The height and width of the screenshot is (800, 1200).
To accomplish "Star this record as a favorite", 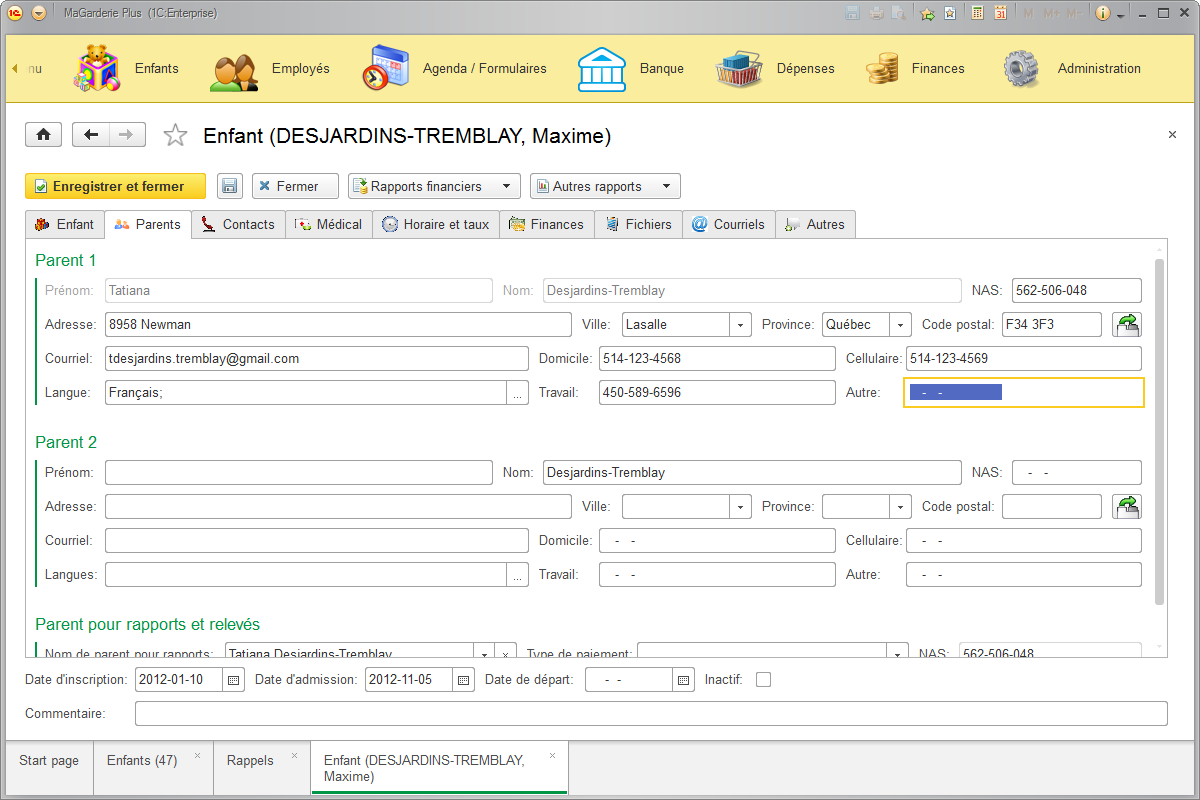I will pos(175,134).
